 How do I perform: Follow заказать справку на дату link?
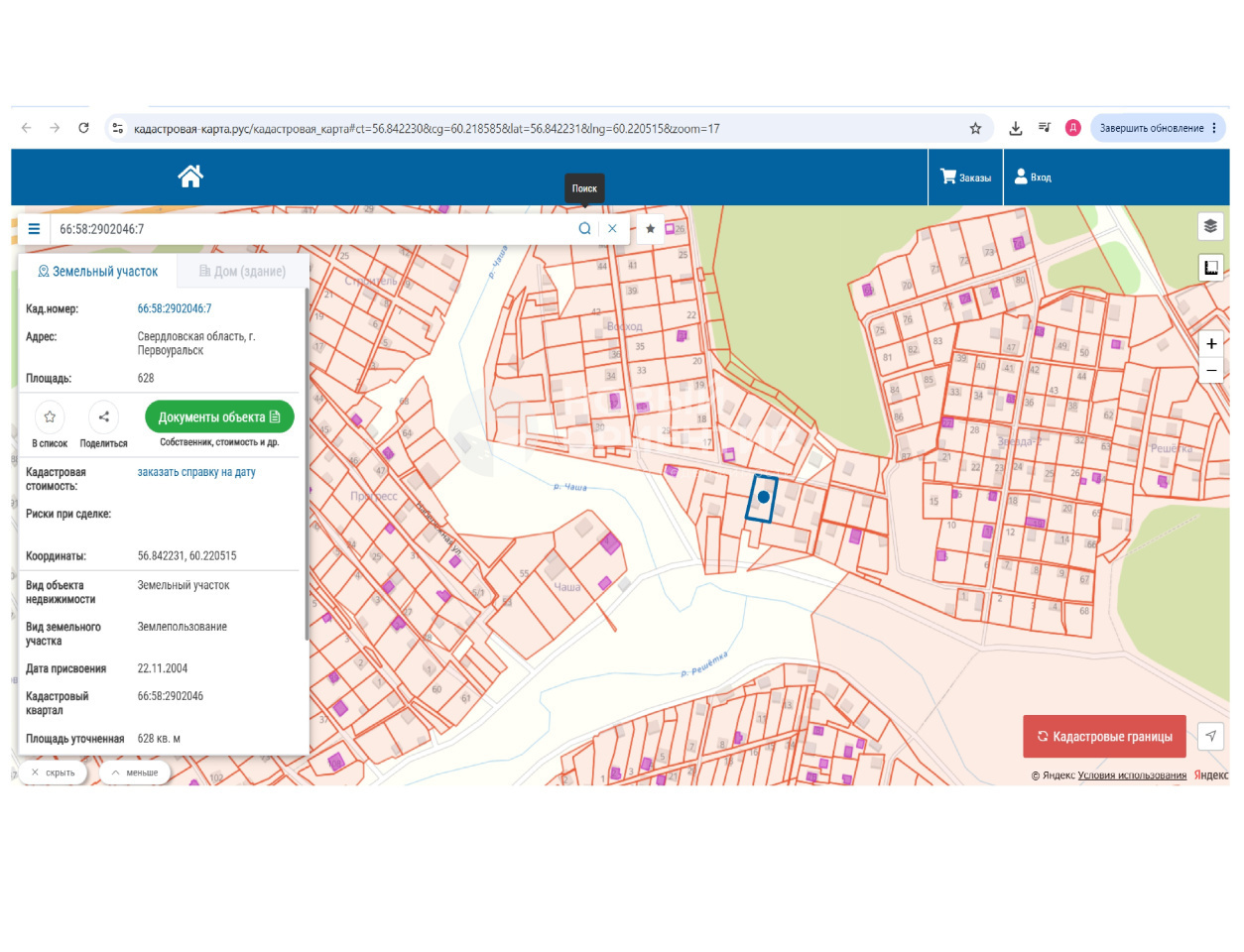click(x=196, y=472)
